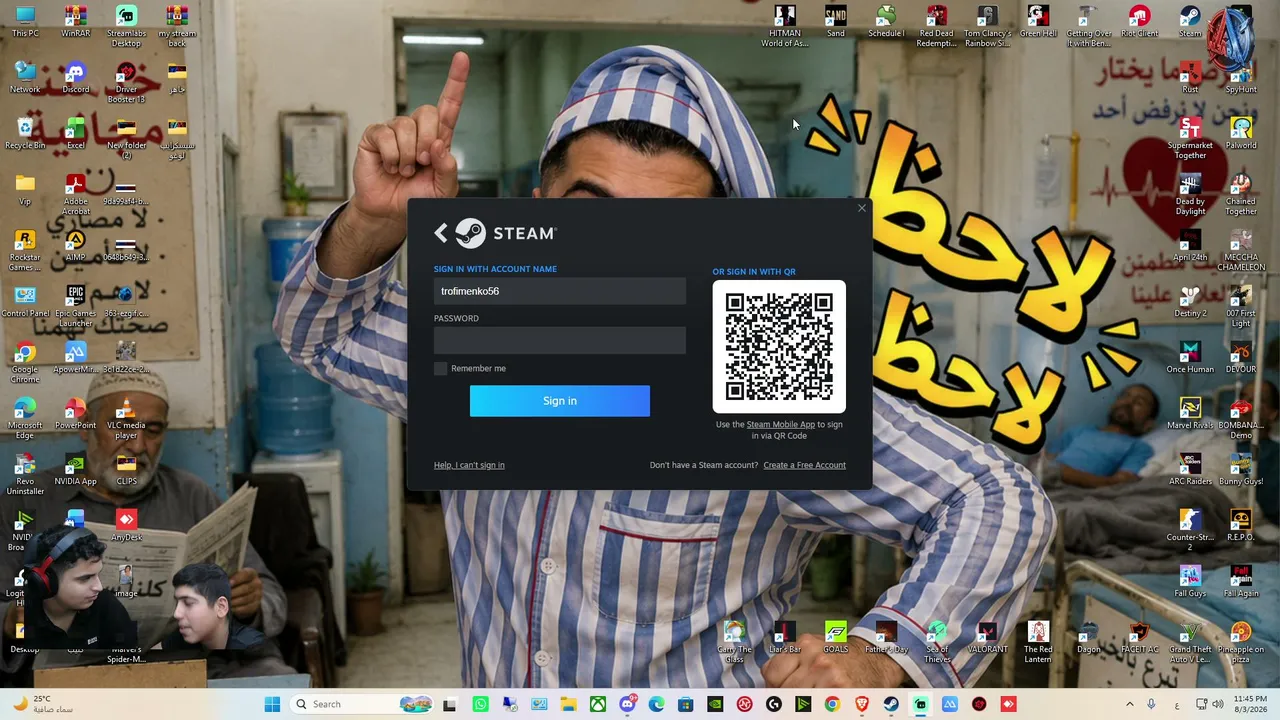Select the Control Panel desktop icon

[x=25, y=302]
